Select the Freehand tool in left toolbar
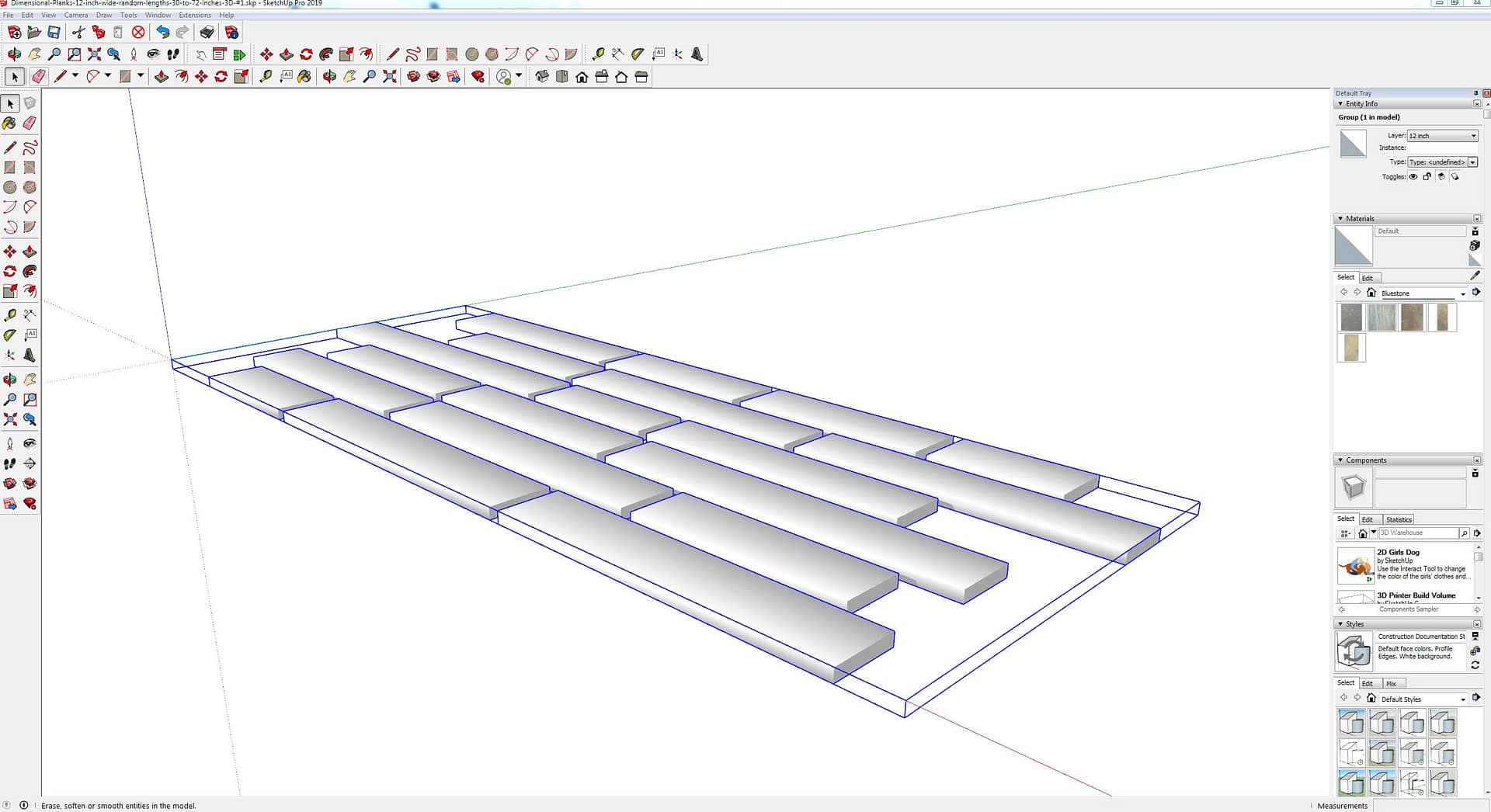The width and height of the screenshot is (1491, 812). (x=30, y=147)
